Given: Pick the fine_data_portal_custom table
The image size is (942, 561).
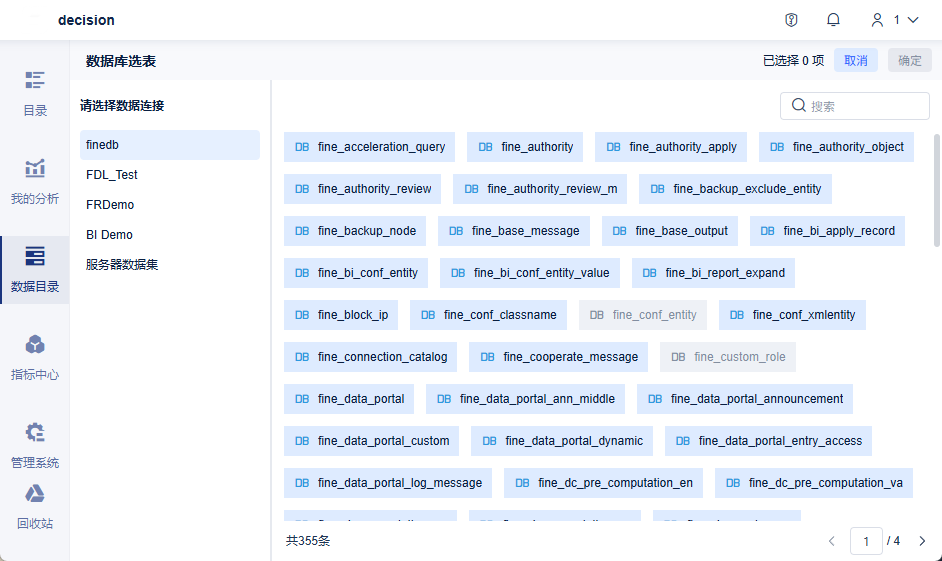Looking at the screenshot, I should [371, 441].
